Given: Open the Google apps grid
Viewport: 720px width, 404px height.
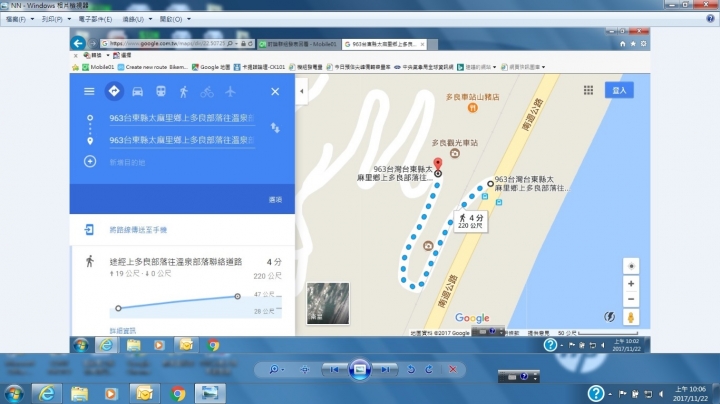Looking at the screenshot, I should tap(588, 90).
